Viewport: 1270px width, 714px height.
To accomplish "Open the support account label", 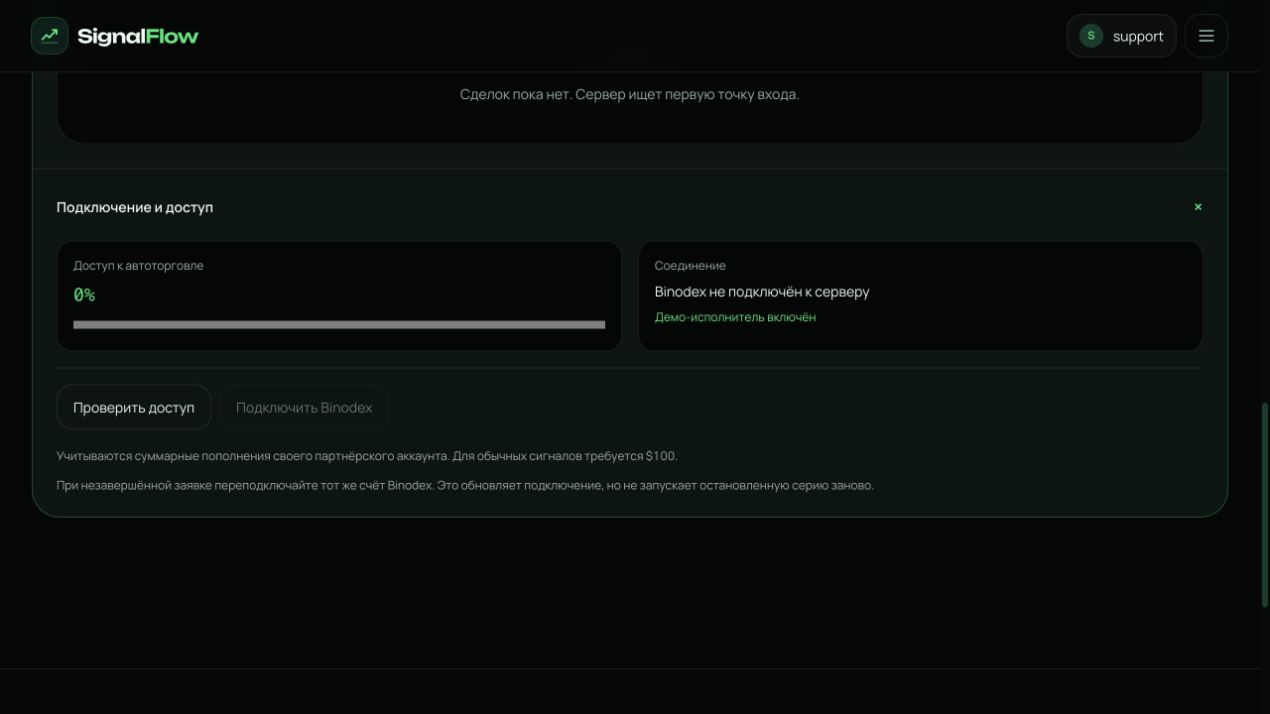I will 1138,36.
